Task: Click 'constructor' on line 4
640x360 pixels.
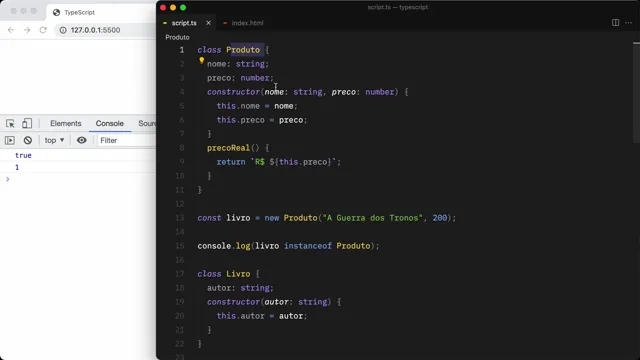Action: pyautogui.click(x=233, y=92)
